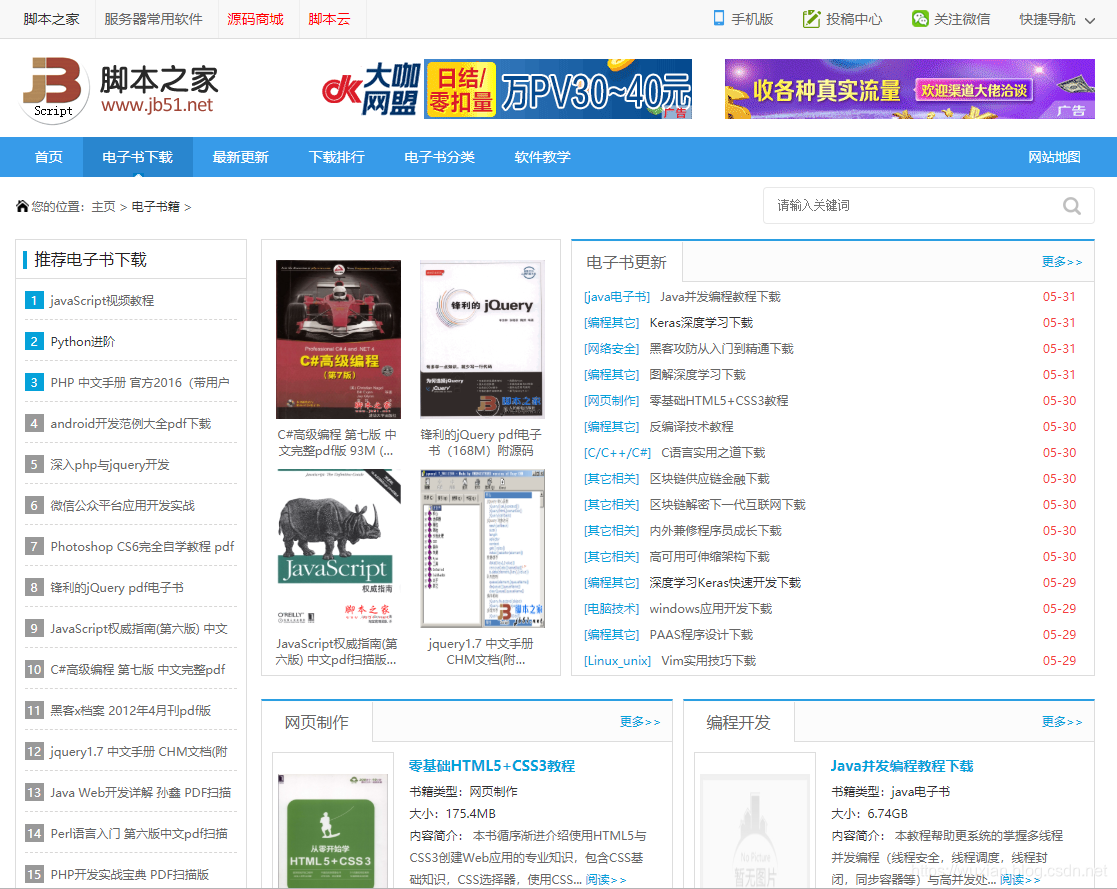1117x889 pixels.
Task: Open android开发范例大全pdf下载 item
Action: pyautogui.click(x=130, y=423)
